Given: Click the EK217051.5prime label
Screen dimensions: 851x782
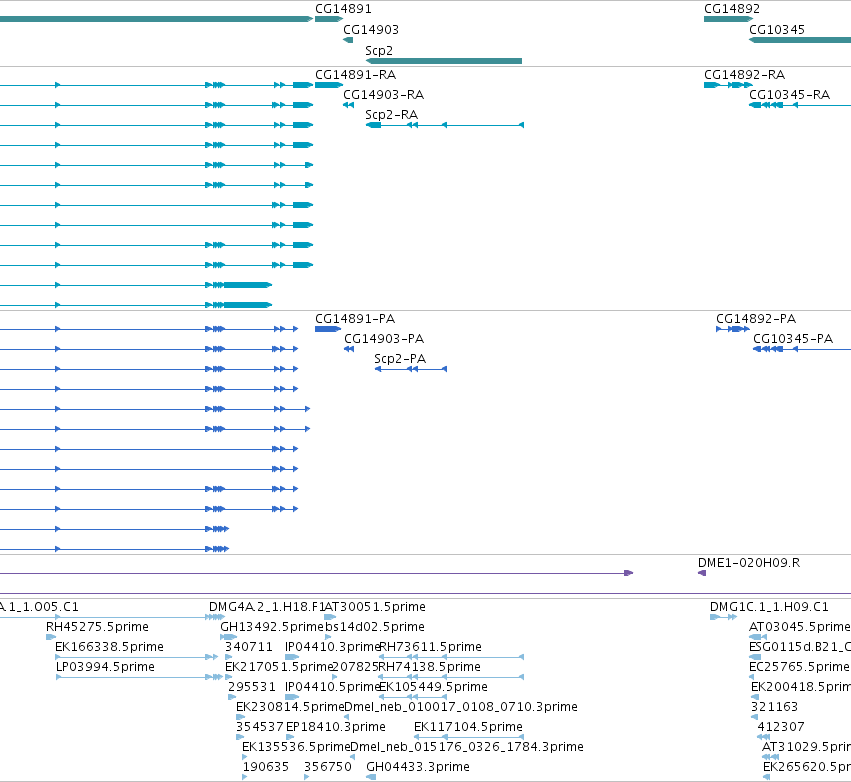Looking at the screenshot, I should point(278,667).
